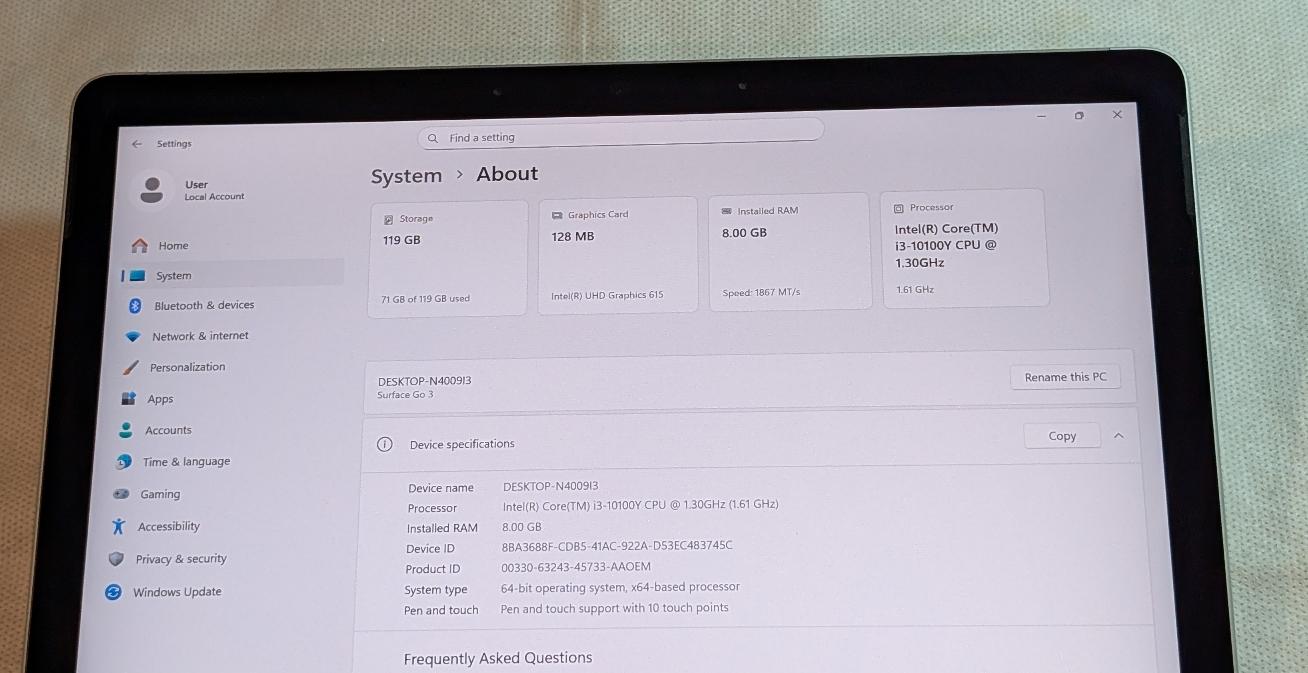The height and width of the screenshot is (673, 1308).
Task: Open Accessibility settings
Action: (x=168, y=527)
